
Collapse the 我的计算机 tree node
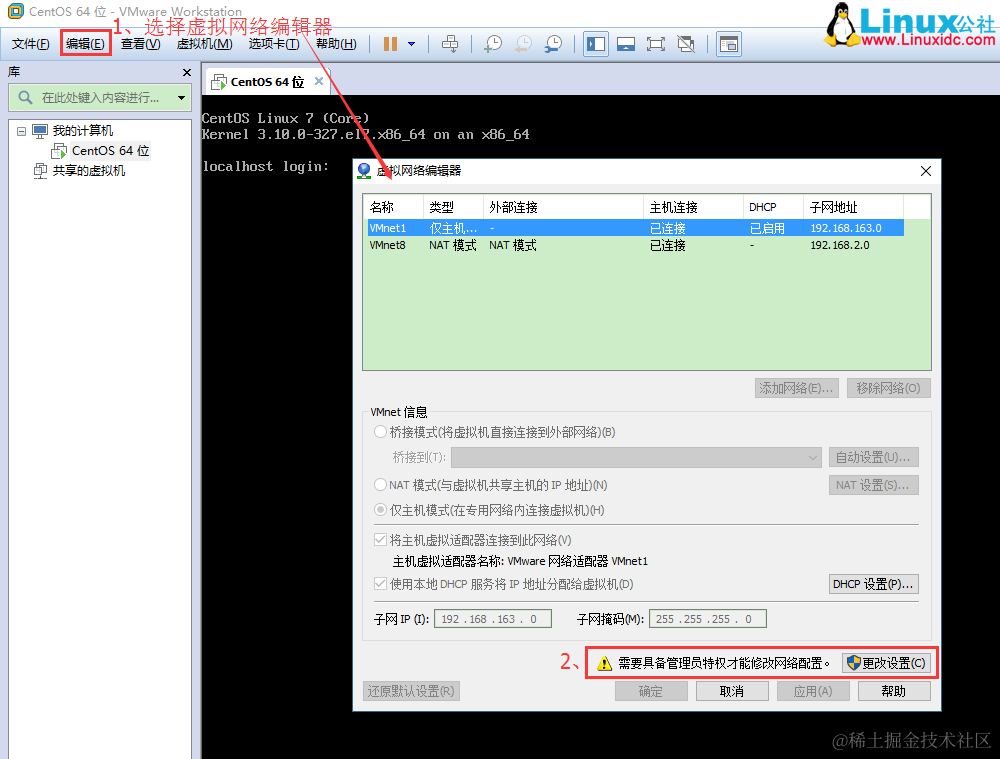click(21, 130)
